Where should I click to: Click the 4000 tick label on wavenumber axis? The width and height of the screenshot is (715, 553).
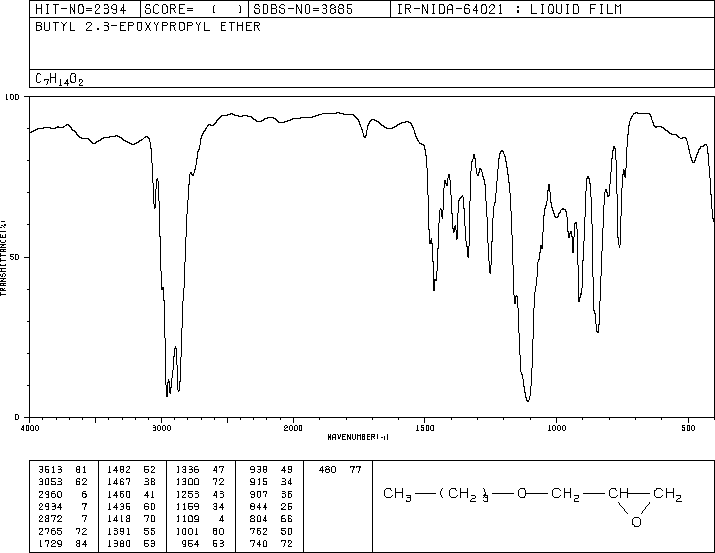(30, 427)
